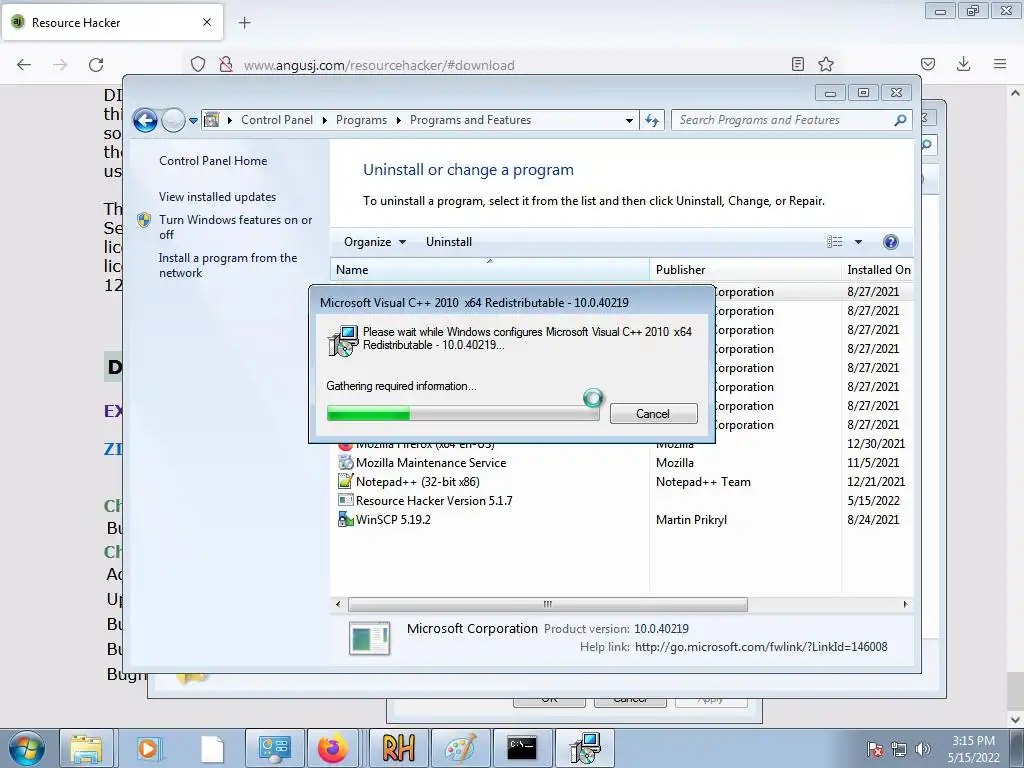
Task: Select WinSCP 5.19.2 row
Action: pos(622,520)
